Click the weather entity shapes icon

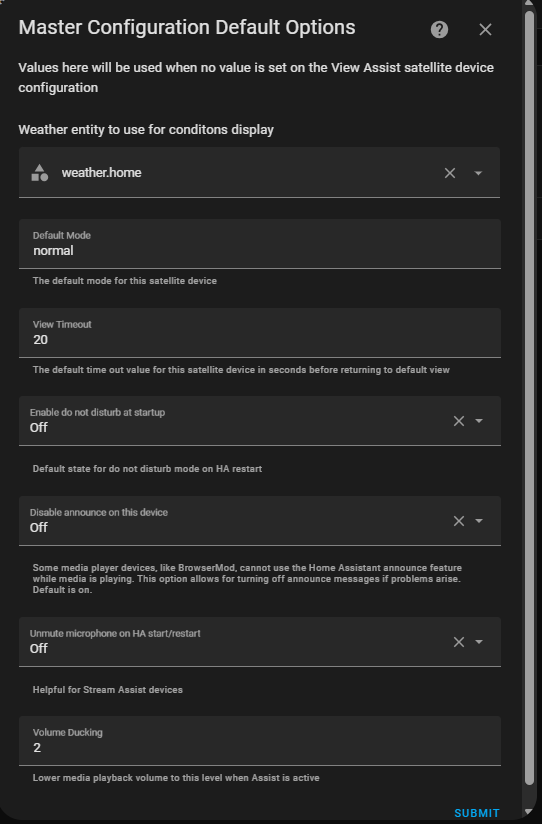[x=40, y=173]
